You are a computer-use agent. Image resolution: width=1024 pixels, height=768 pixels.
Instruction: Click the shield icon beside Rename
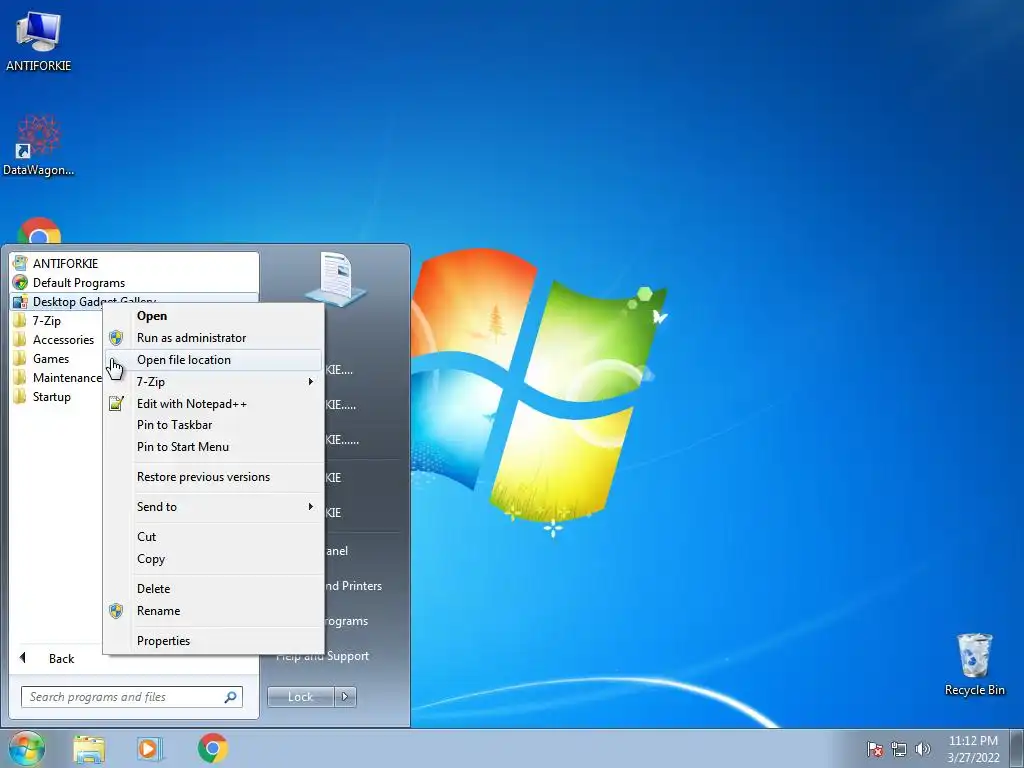116,611
